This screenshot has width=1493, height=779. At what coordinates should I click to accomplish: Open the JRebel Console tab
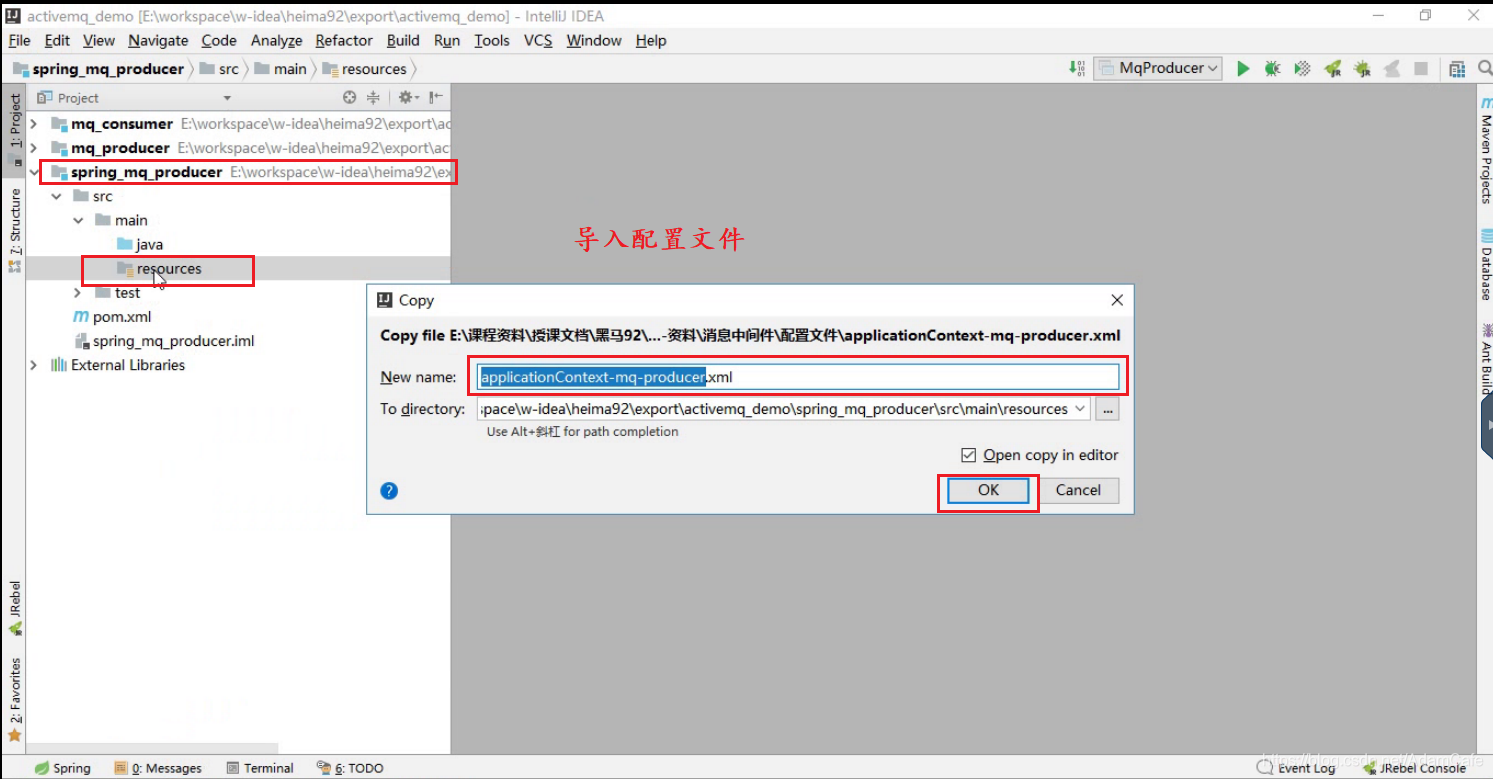tap(1413, 768)
